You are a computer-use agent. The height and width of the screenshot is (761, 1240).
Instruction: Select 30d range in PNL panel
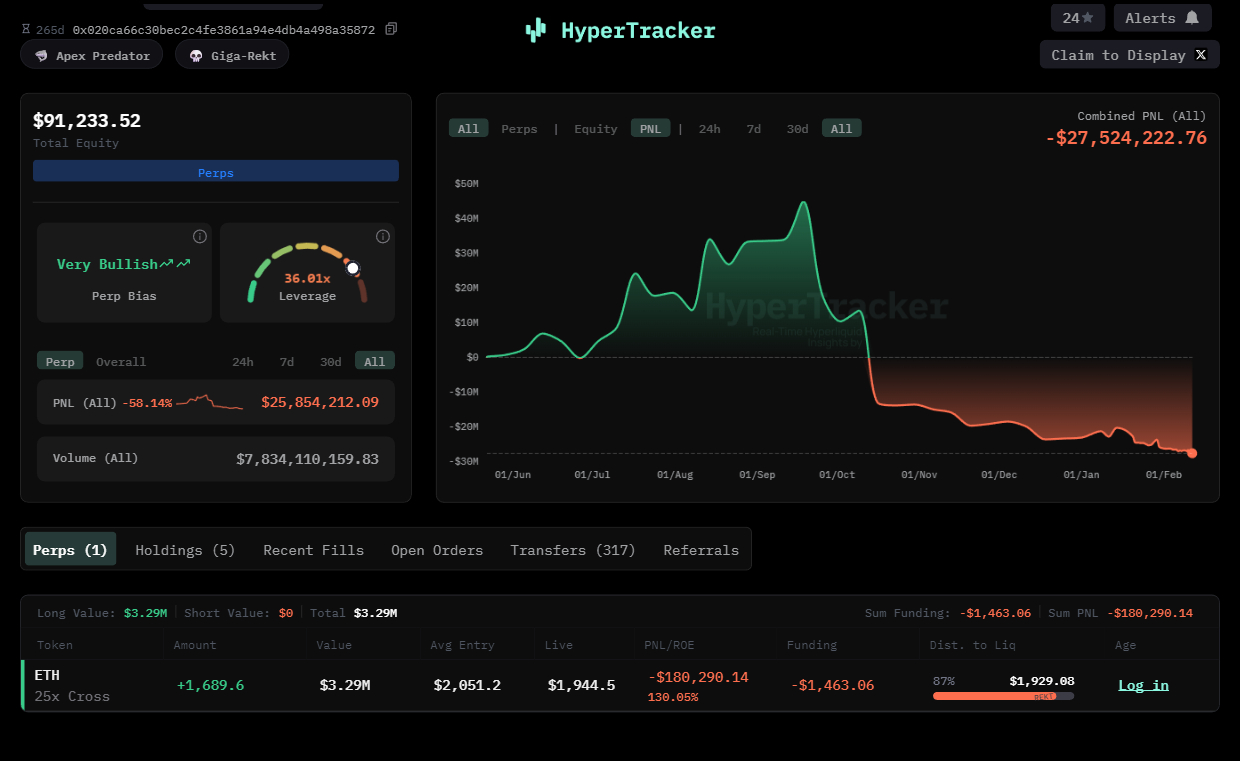point(330,362)
